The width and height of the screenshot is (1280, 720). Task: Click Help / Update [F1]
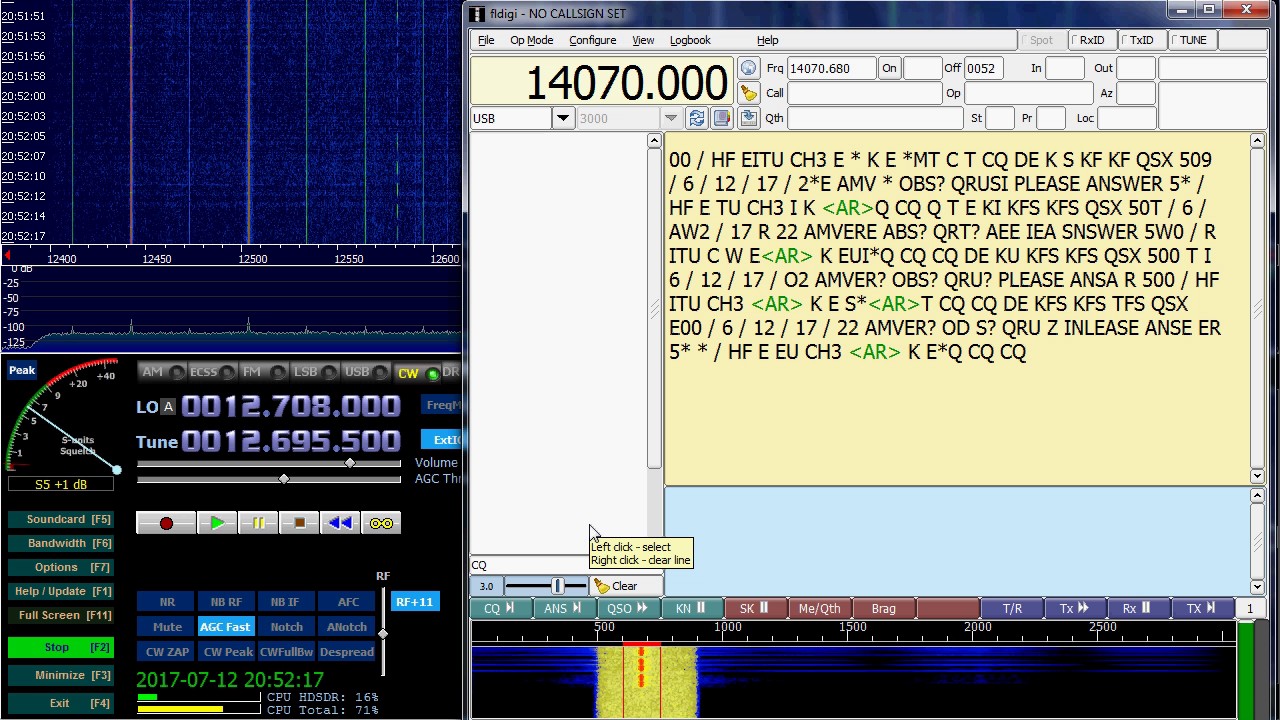tap(60, 591)
